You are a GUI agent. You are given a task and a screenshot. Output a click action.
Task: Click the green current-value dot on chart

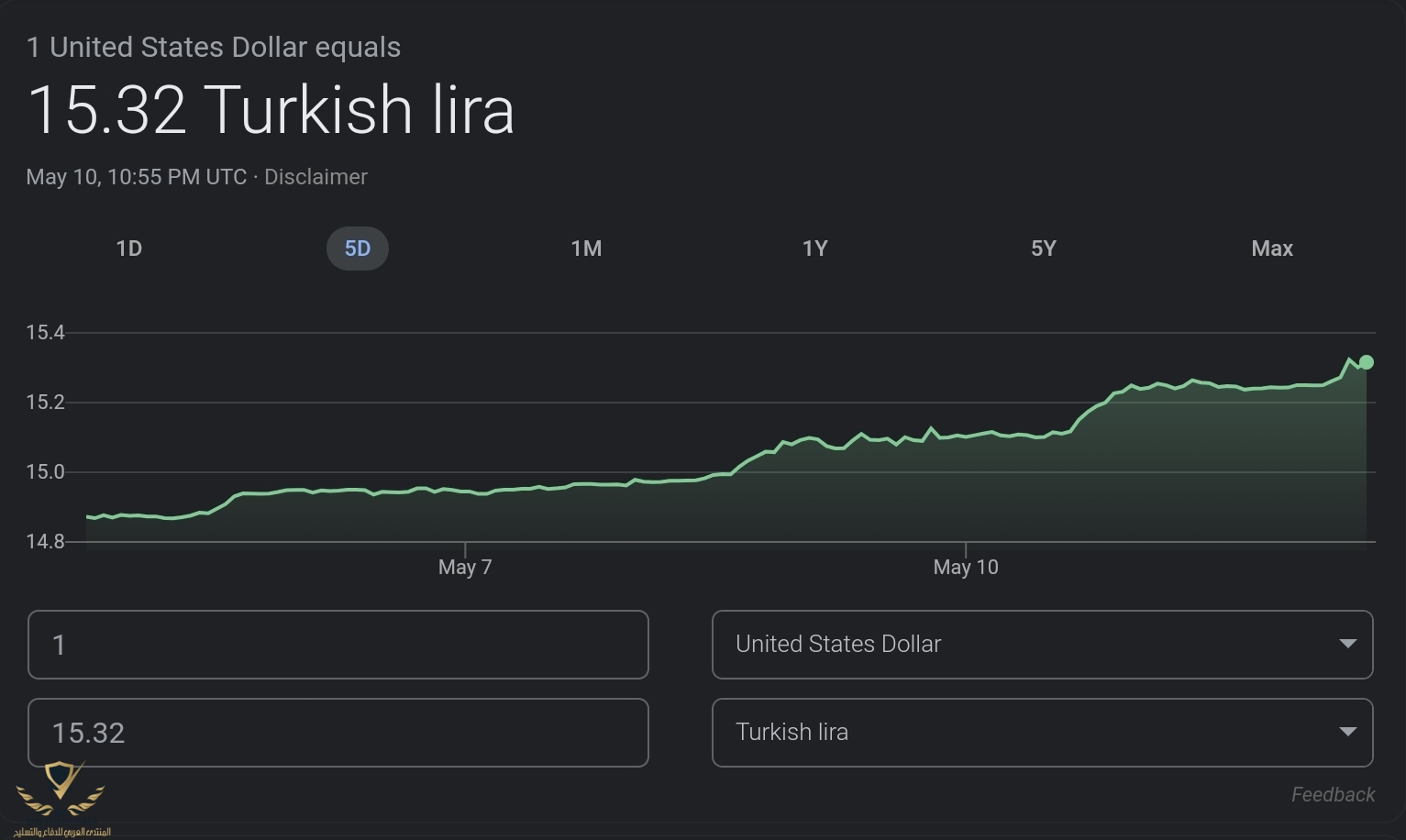1367,362
